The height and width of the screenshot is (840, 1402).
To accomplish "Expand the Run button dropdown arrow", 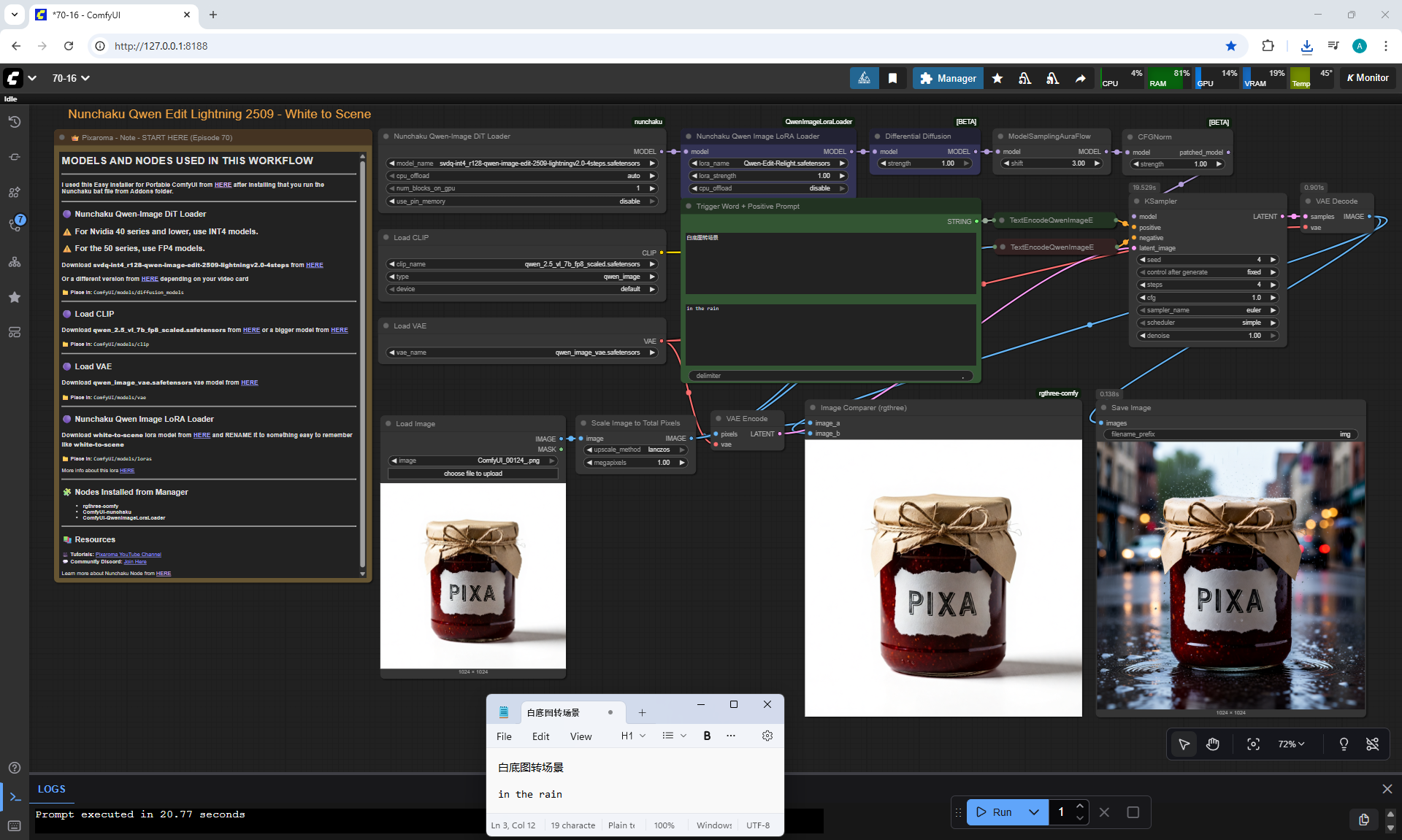I will 1033,812.
